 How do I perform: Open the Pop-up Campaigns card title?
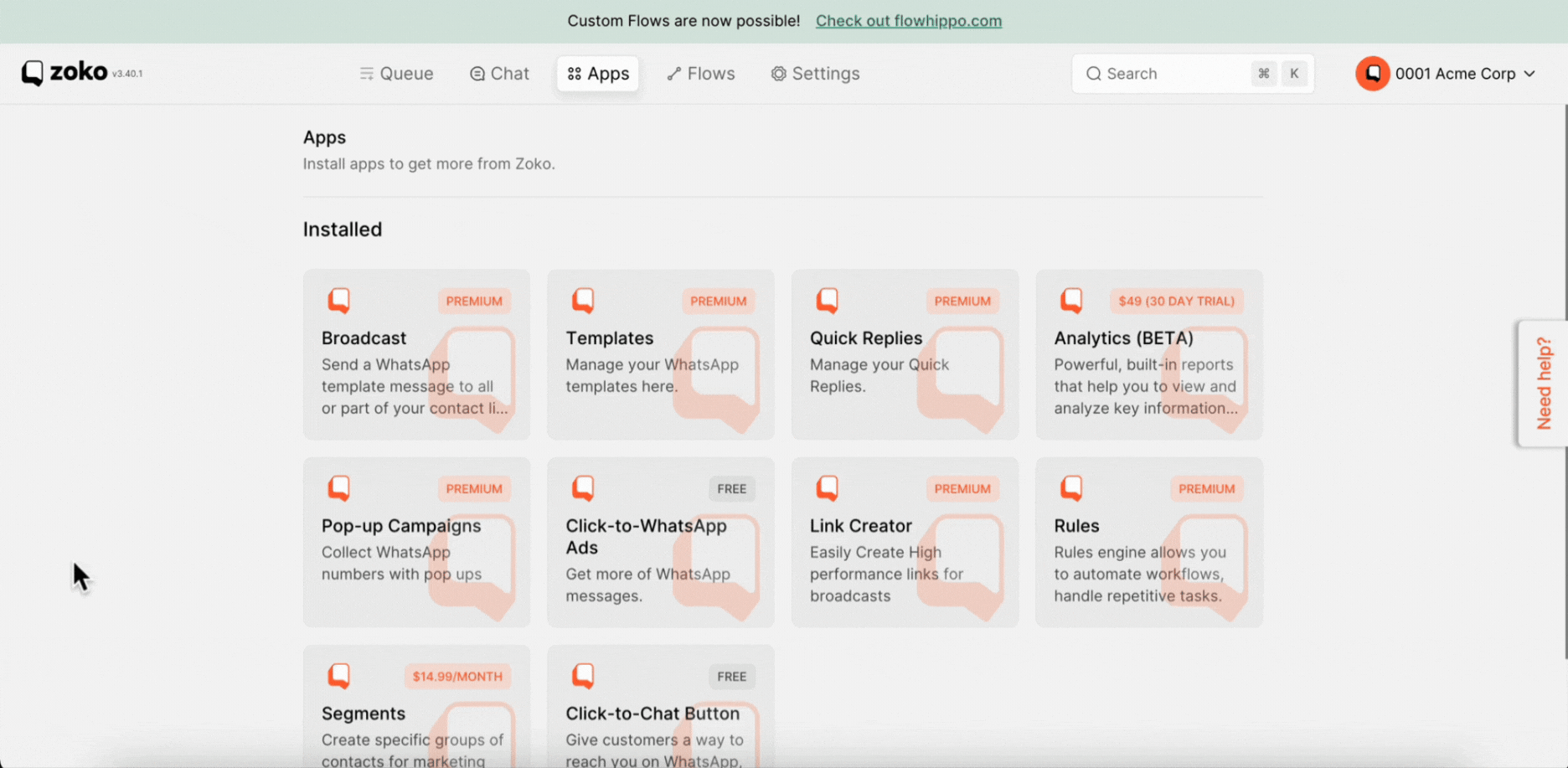pos(401,526)
